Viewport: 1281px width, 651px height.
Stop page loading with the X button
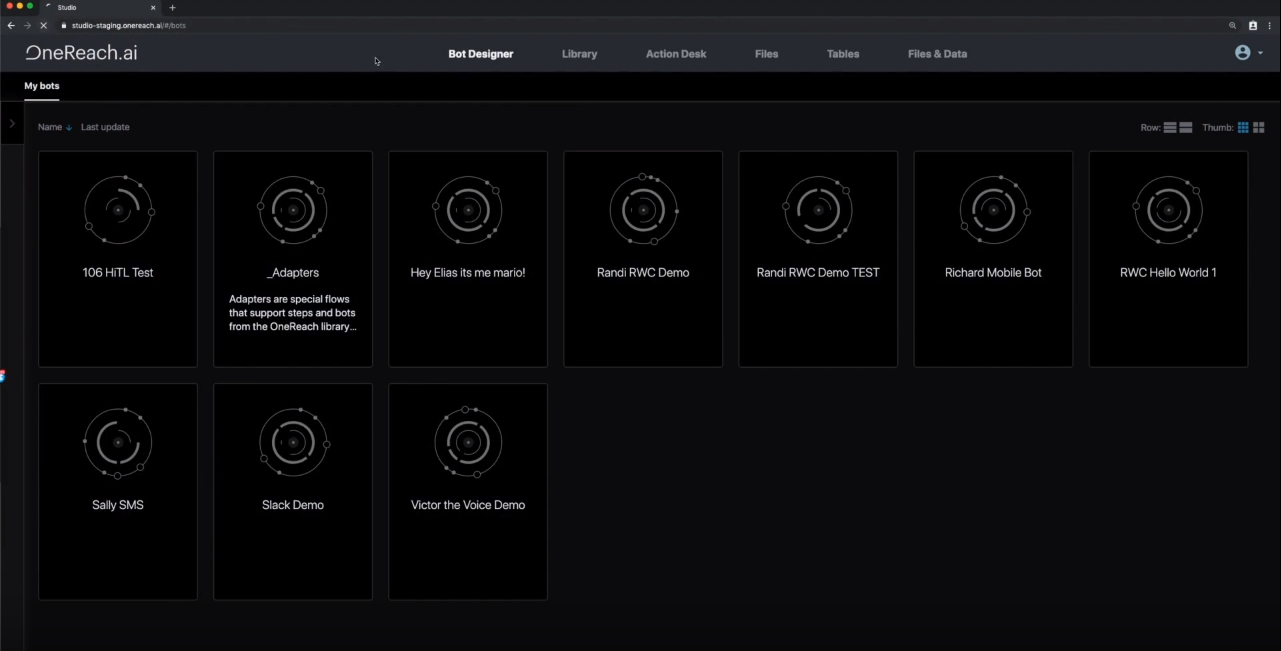pyautogui.click(x=43, y=25)
